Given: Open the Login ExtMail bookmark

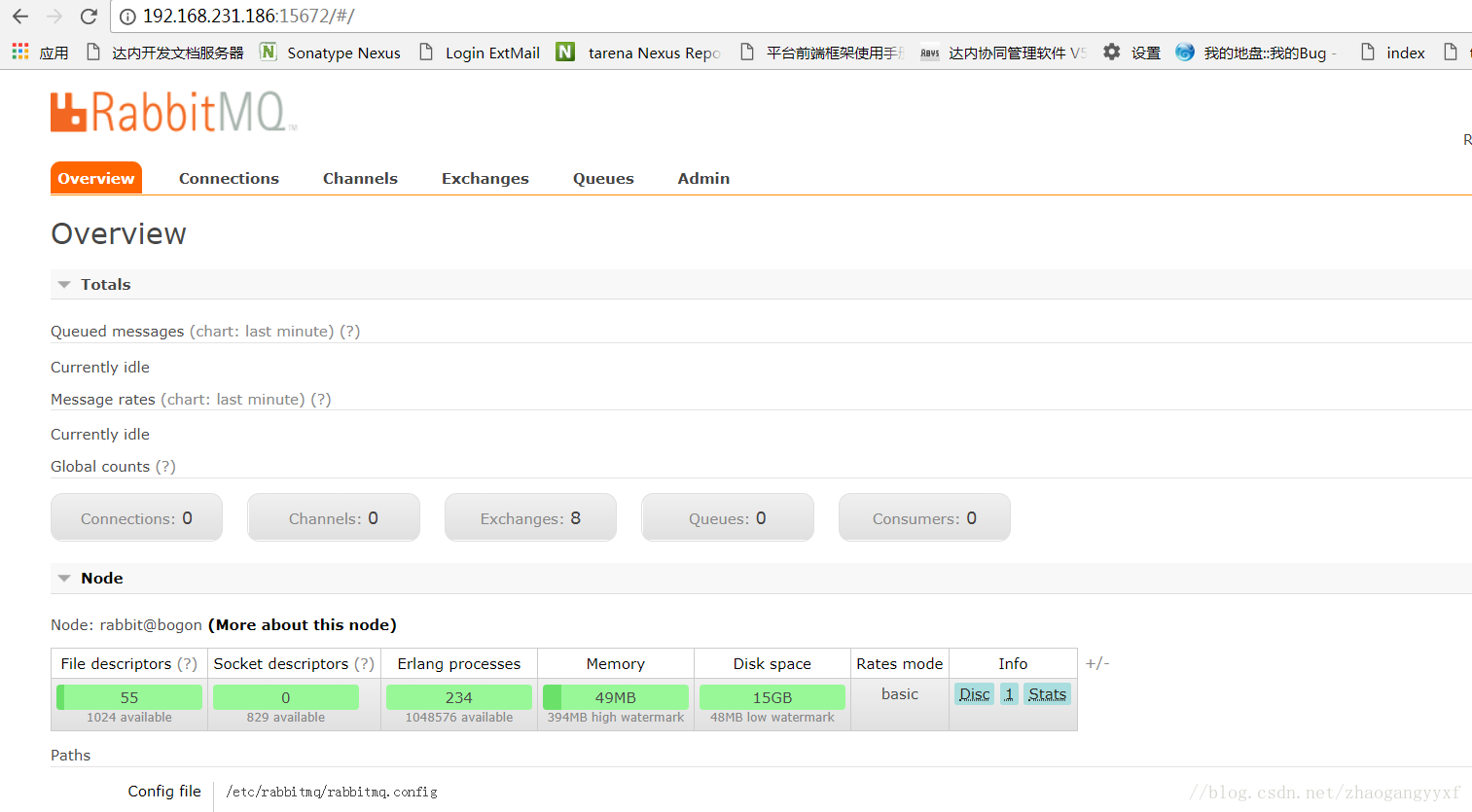Looking at the screenshot, I should coord(480,53).
